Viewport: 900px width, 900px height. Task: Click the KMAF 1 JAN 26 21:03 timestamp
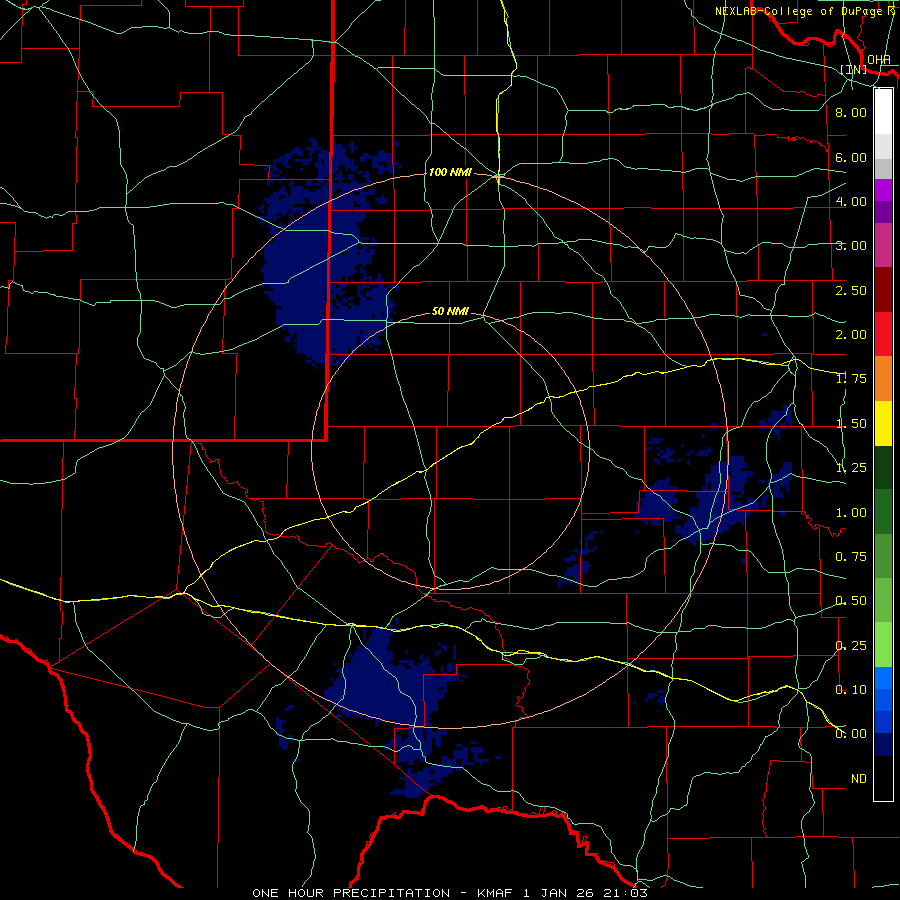pyautogui.click(x=562, y=893)
